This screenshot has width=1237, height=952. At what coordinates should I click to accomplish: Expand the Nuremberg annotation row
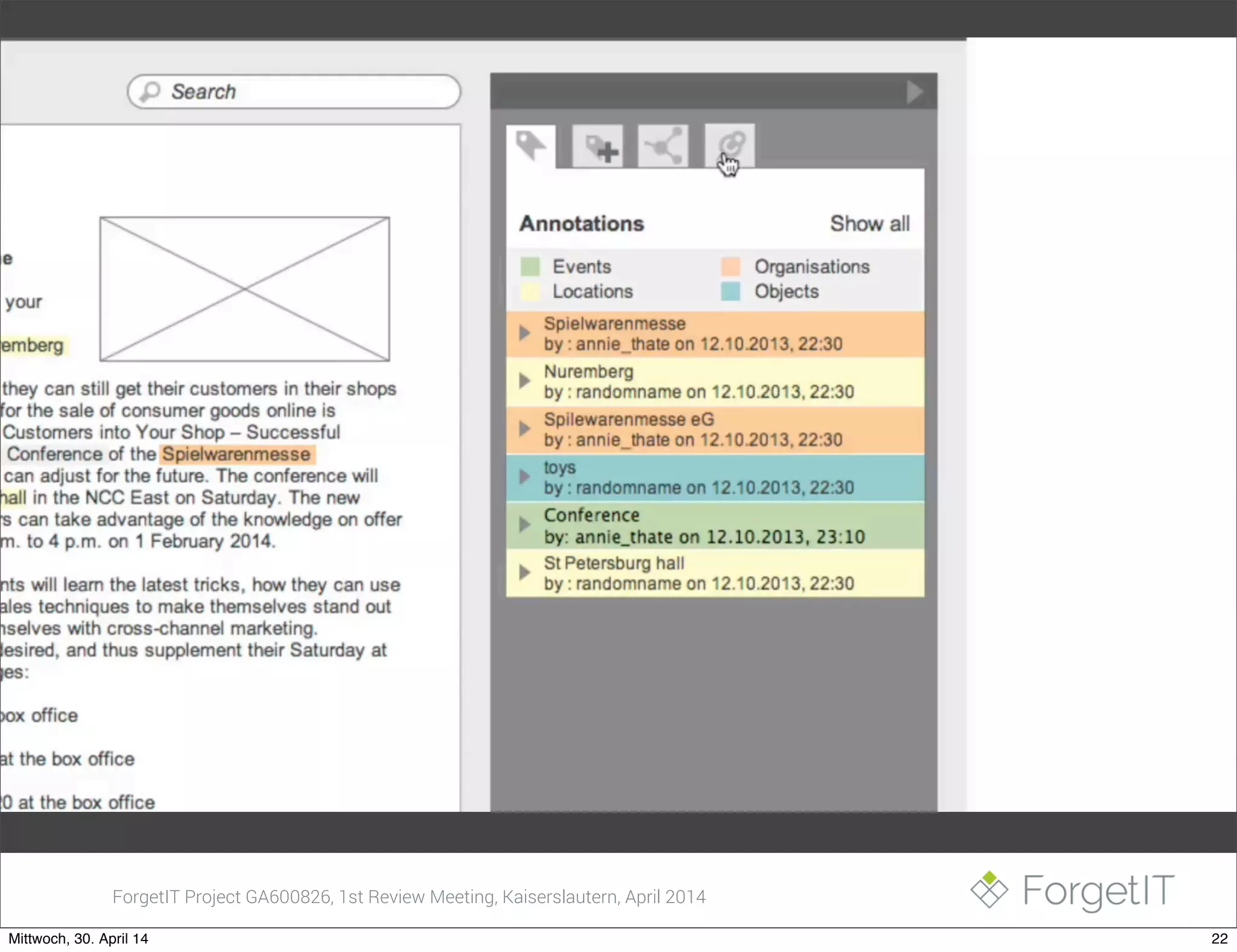(524, 381)
